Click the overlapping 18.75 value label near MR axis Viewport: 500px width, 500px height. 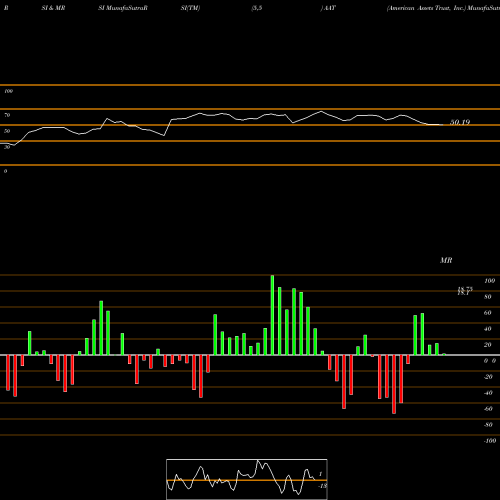tap(465, 289)
